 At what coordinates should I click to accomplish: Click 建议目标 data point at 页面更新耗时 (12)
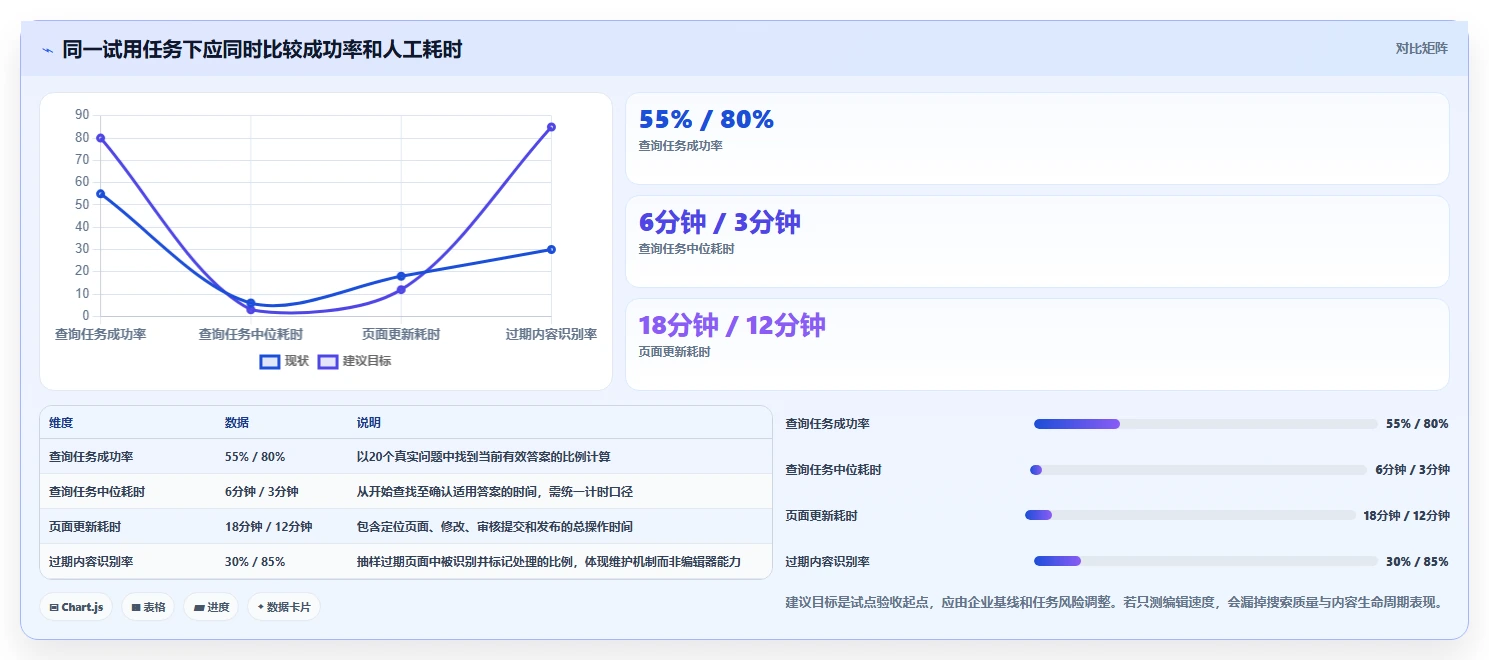click(x=401, y=290)
